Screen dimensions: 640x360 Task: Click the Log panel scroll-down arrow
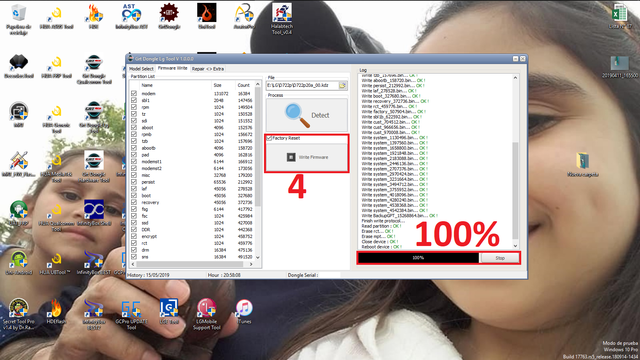click(x=515, y=246)
